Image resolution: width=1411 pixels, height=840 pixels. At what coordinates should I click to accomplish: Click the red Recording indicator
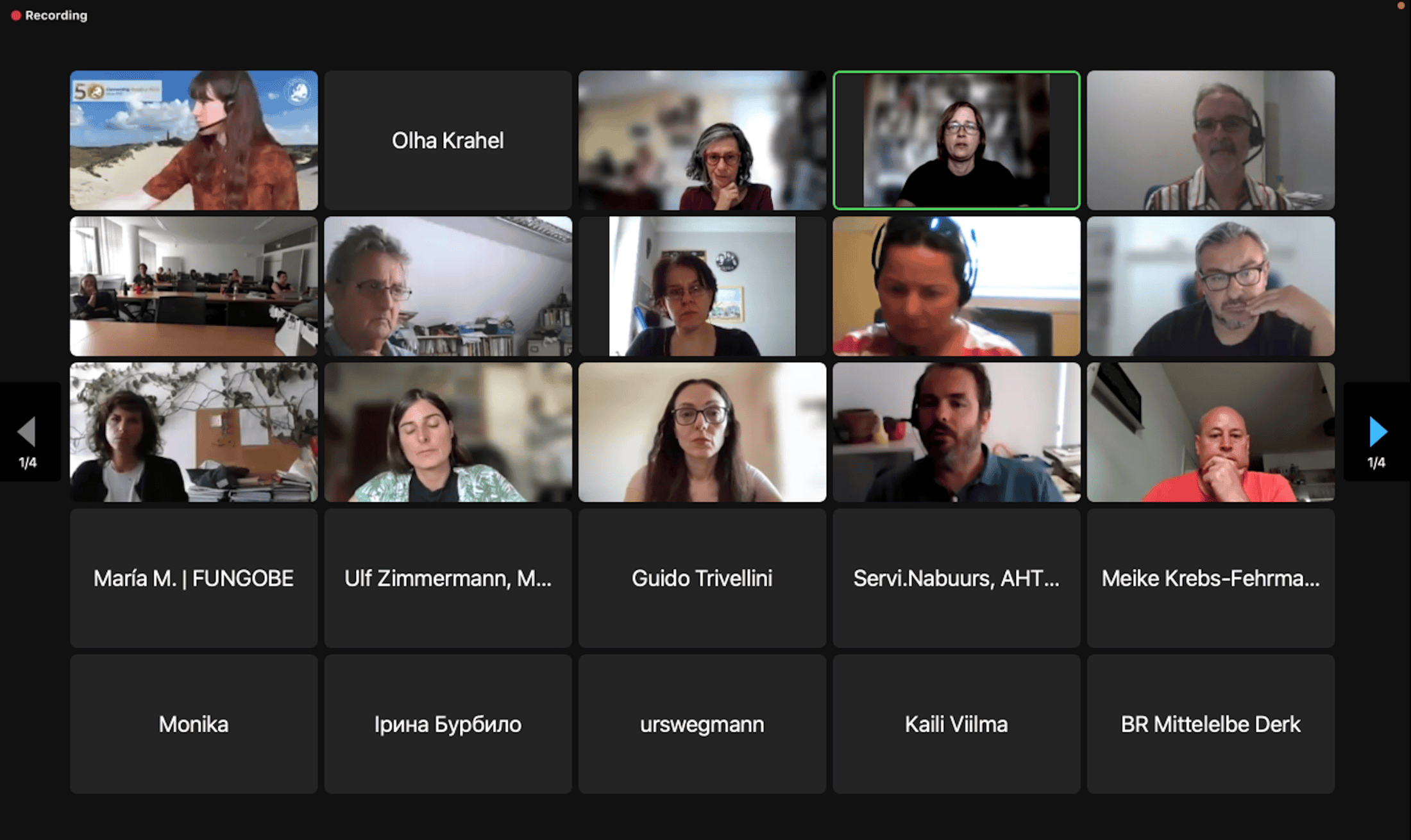point(49,15)
